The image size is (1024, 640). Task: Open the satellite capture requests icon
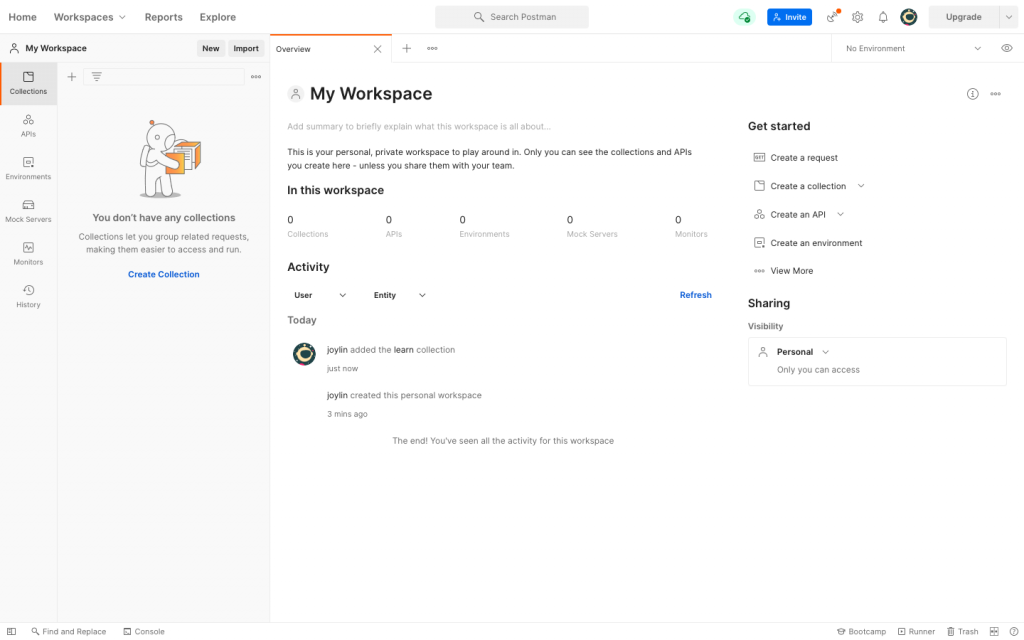[x=833, y=17]
